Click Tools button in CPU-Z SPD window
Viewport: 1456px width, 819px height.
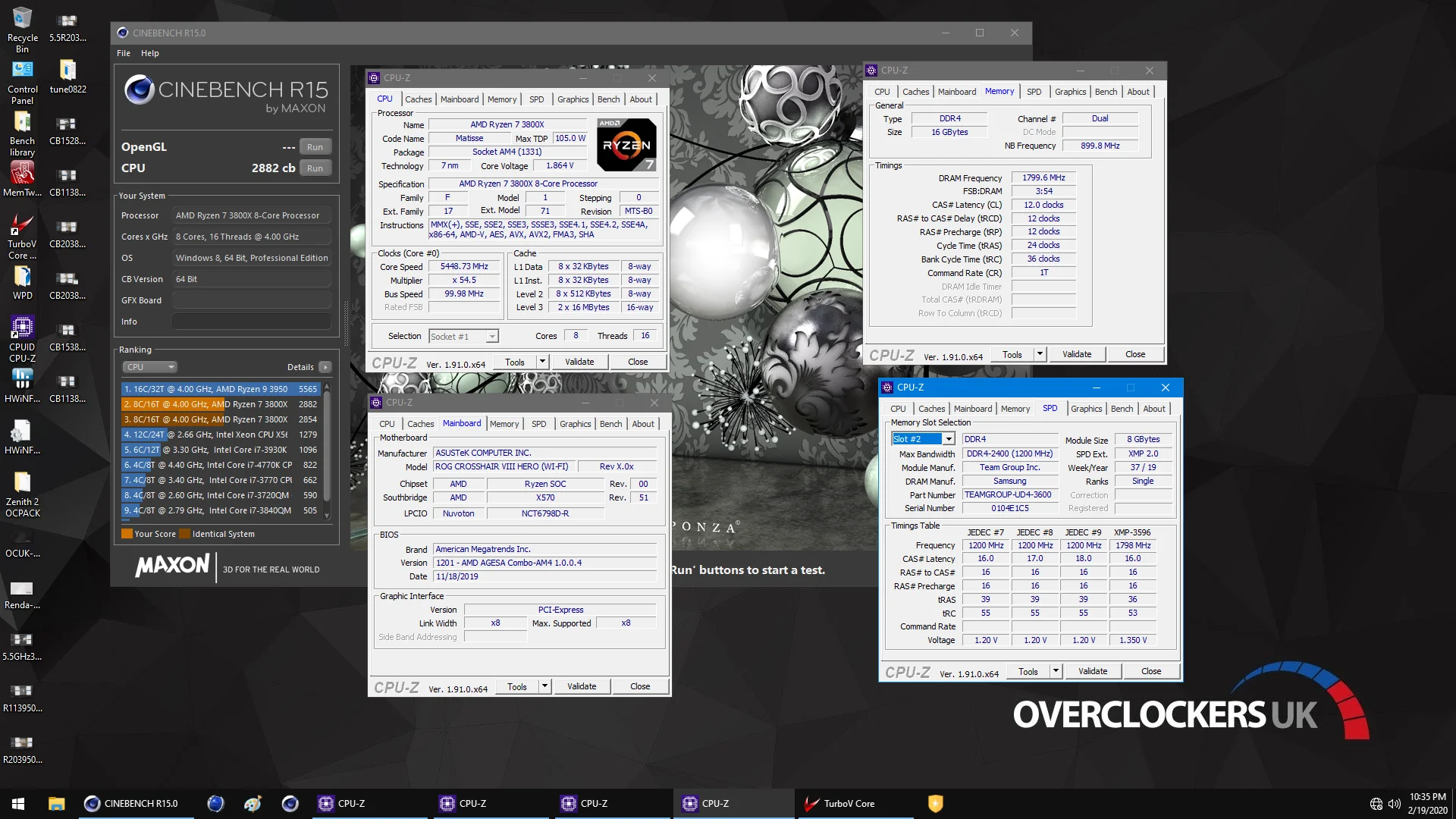point(1028,672)
